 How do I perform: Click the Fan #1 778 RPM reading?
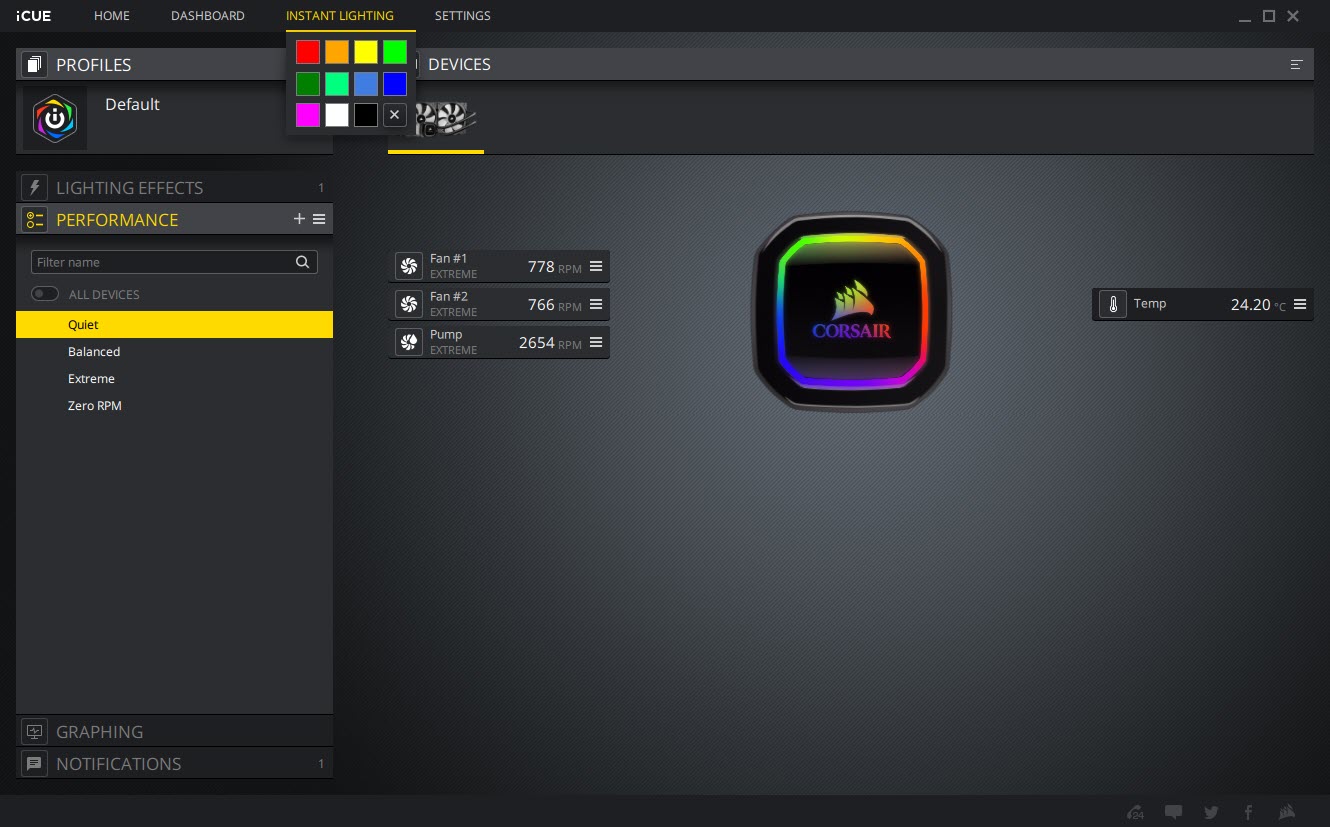pos(554,267)
